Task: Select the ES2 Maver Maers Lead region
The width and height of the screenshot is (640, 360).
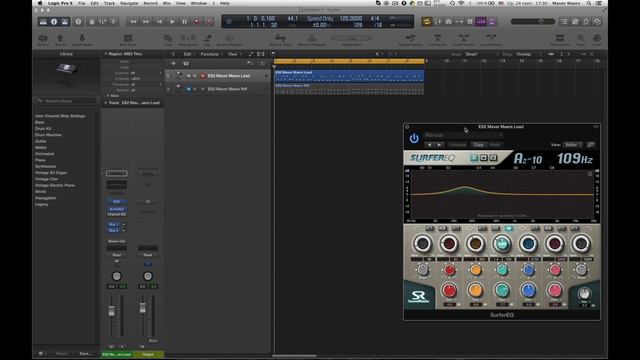Action: pos(349,76)
